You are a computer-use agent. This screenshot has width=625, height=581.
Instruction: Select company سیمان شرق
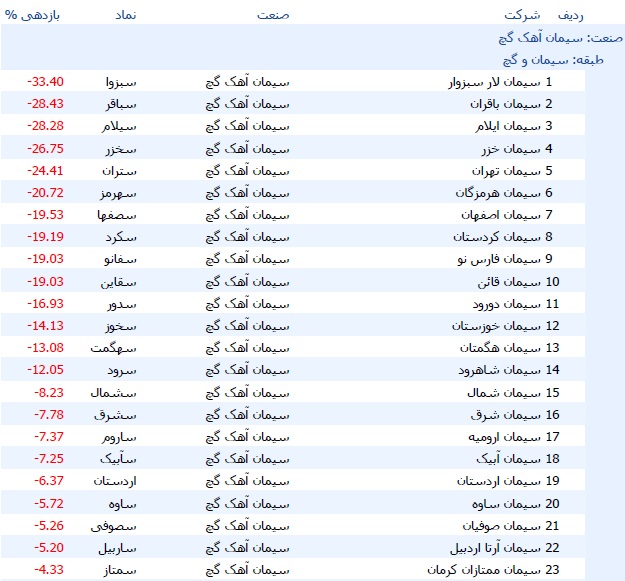tap(505, 415)
